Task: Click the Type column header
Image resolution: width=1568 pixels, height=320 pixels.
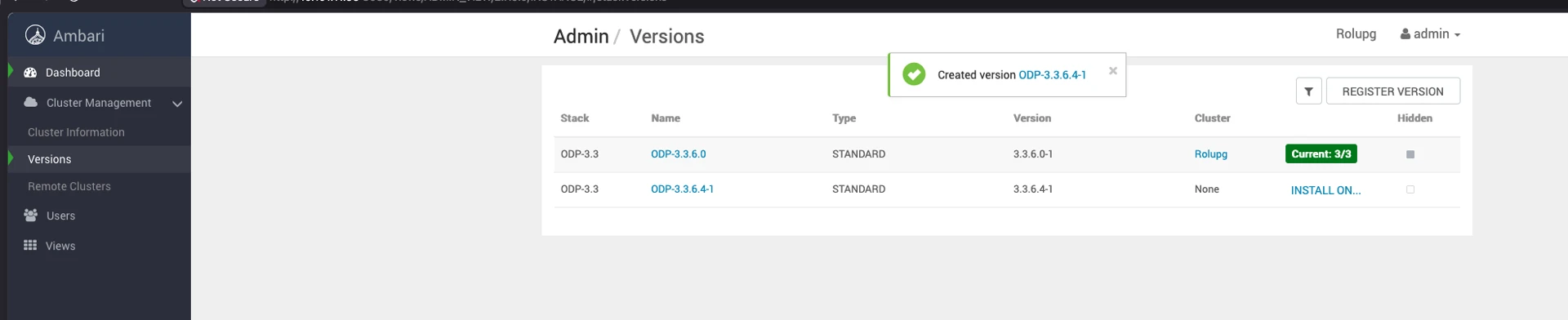Action: coord(844,118)
